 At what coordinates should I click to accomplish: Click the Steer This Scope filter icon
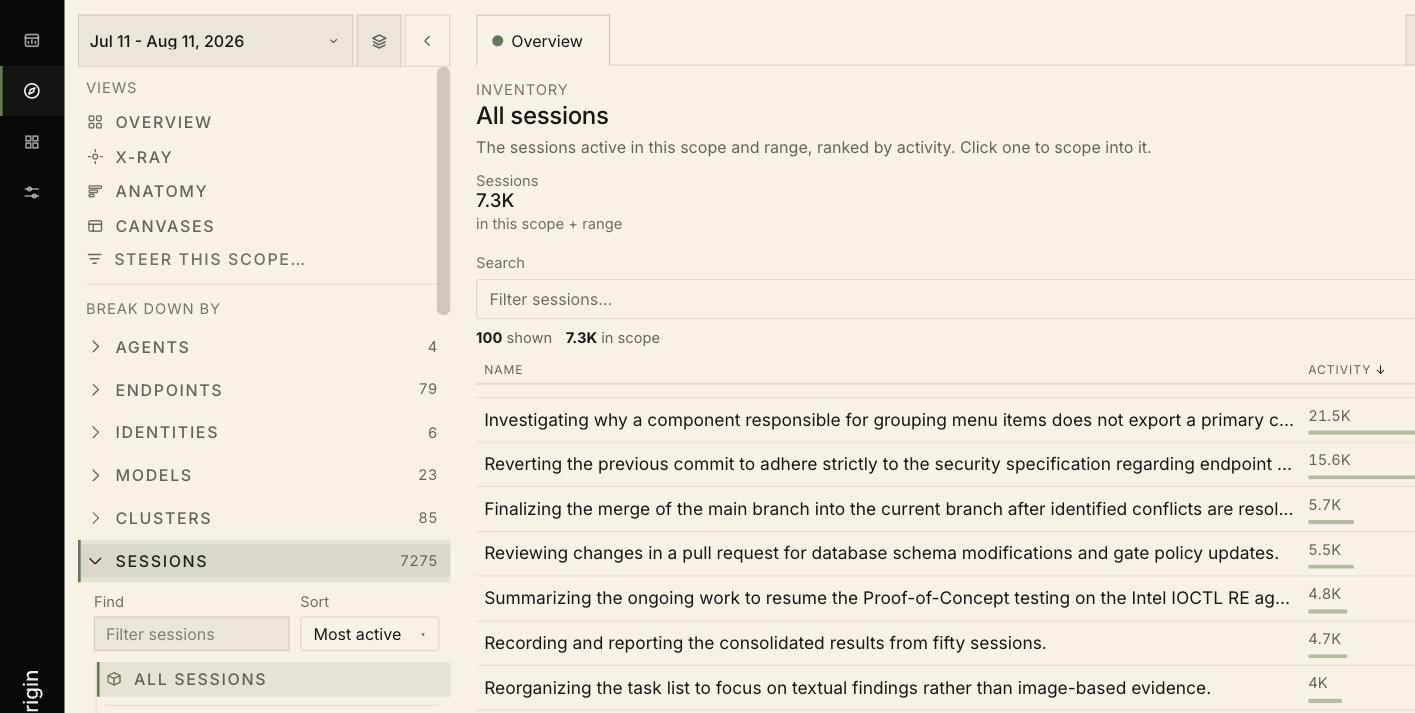click(95, 259)
